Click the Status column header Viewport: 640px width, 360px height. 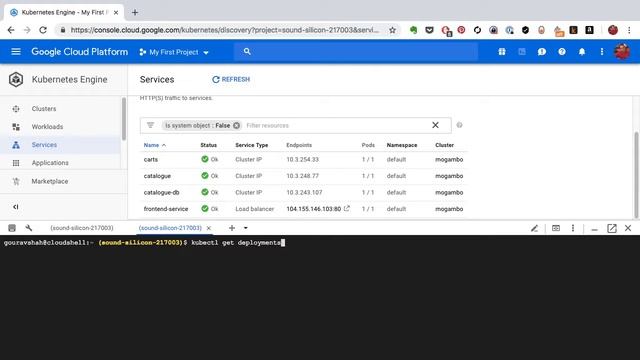coord(209,145)
